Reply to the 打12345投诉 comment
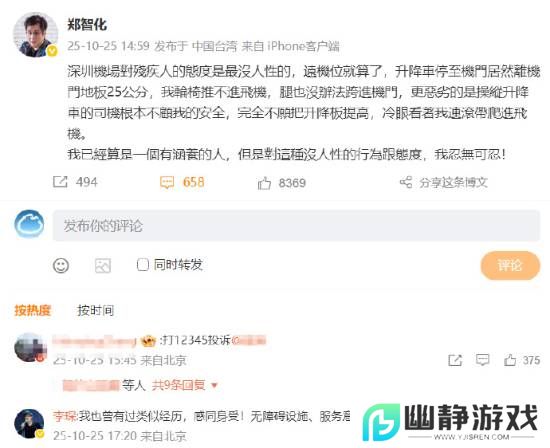This screenshot has height=448, width=550. pos(482,360)
